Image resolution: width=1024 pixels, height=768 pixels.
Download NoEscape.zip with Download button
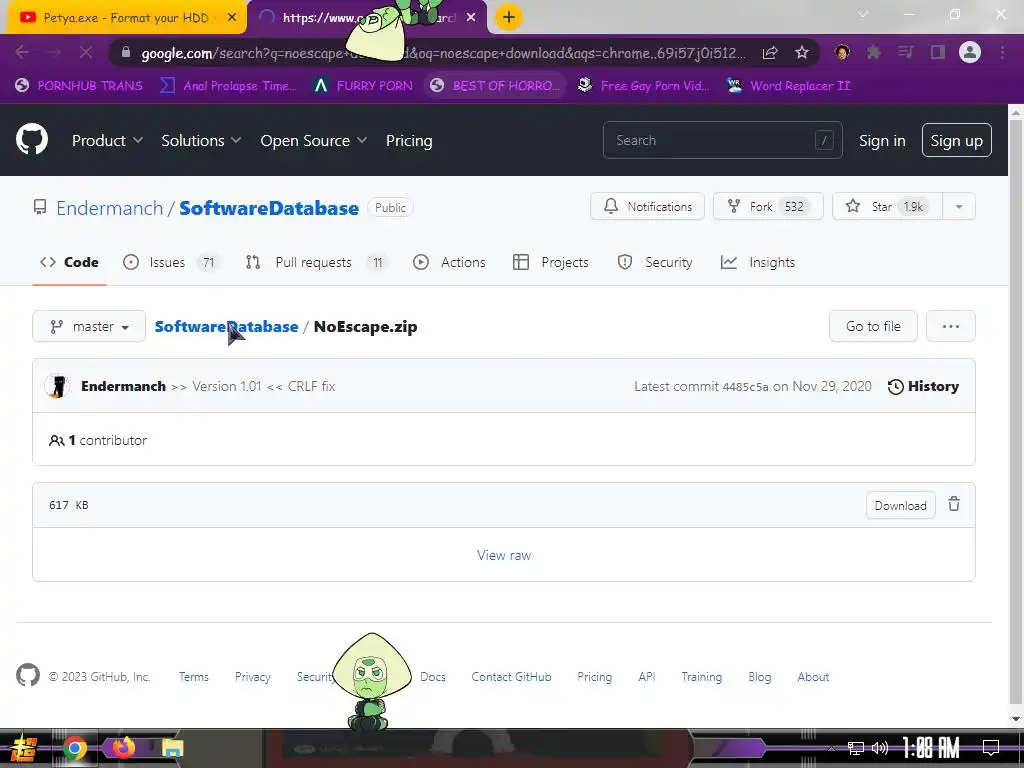coord(900,505)
